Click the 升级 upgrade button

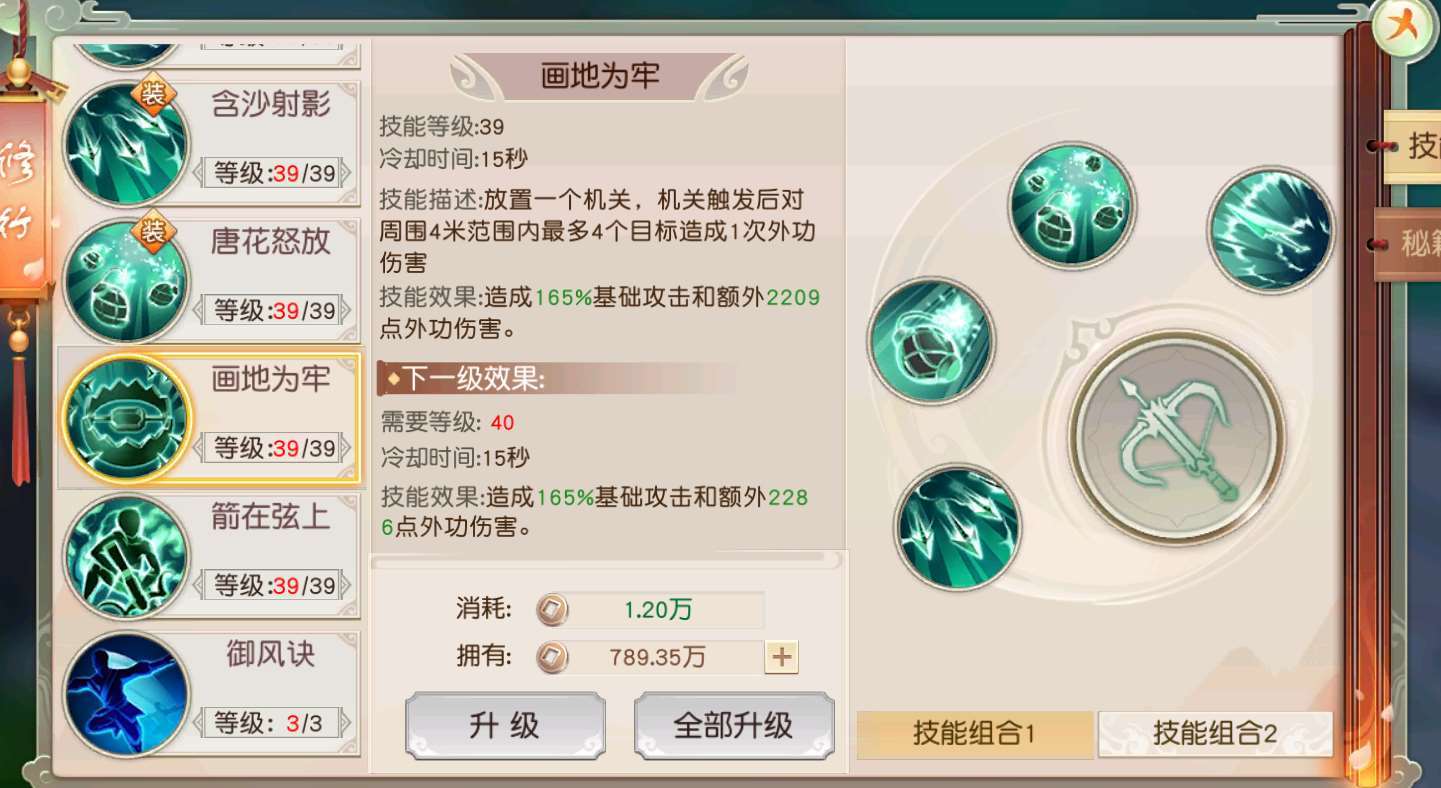pyautogui.click(x=505, y=726)
